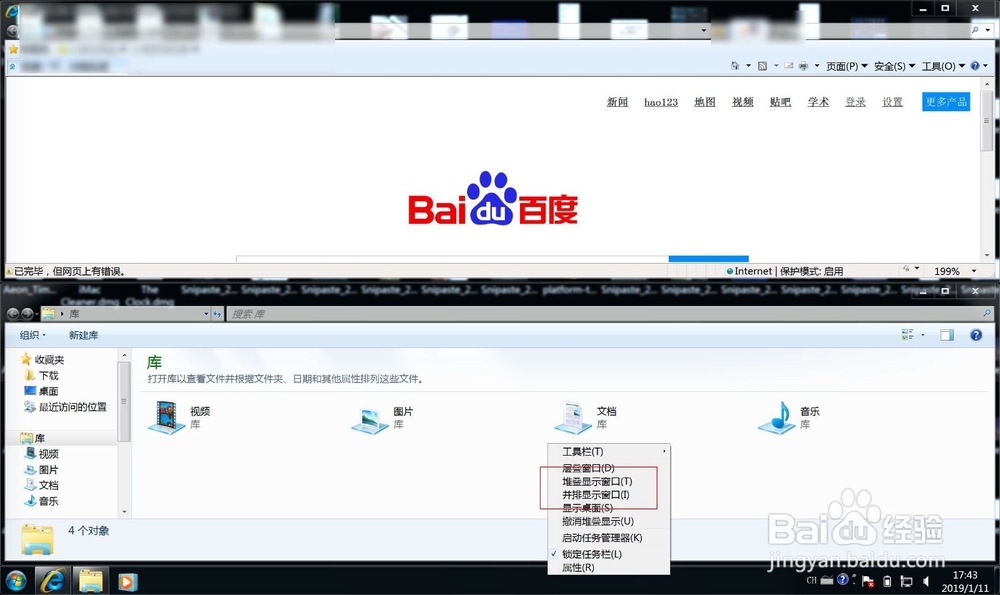Choose 启动任务管理器 to open Task Manager

coord(601,538)
